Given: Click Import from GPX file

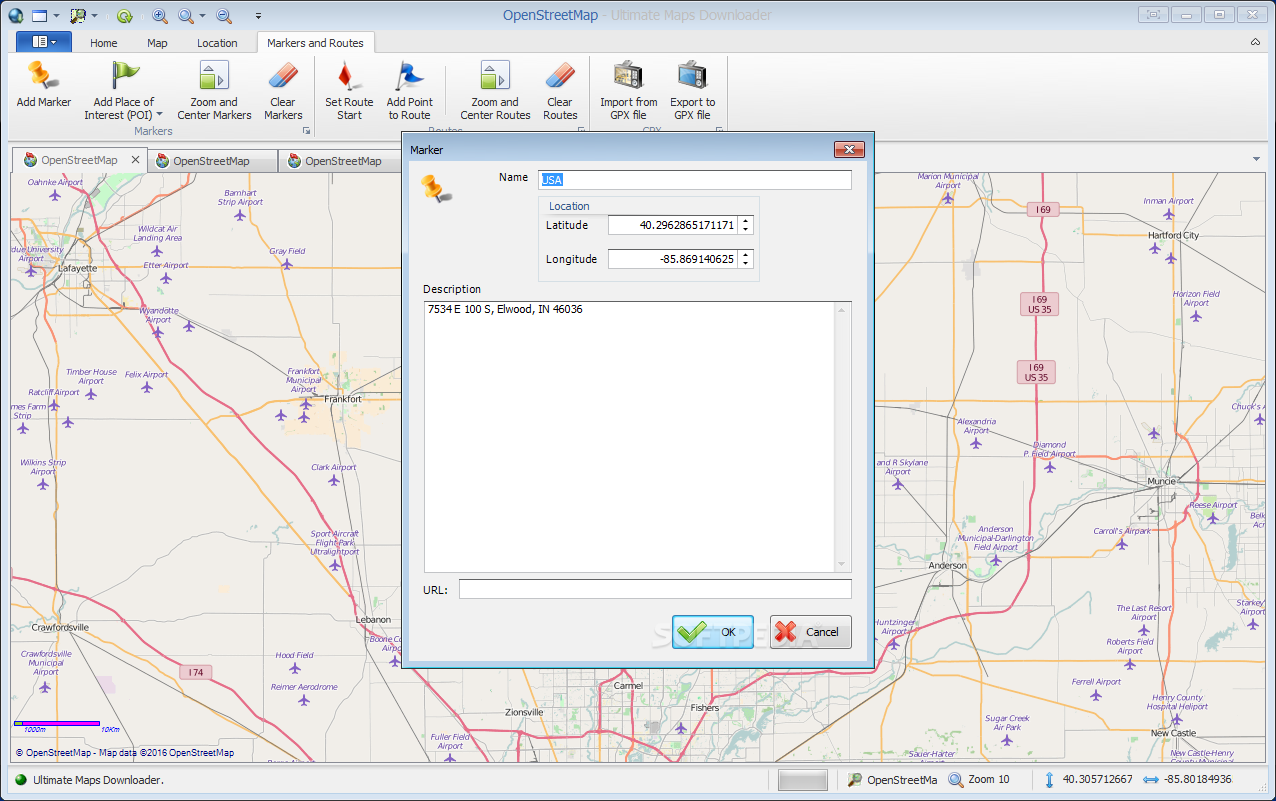Looking at the screenshot, I should point(629,90).
